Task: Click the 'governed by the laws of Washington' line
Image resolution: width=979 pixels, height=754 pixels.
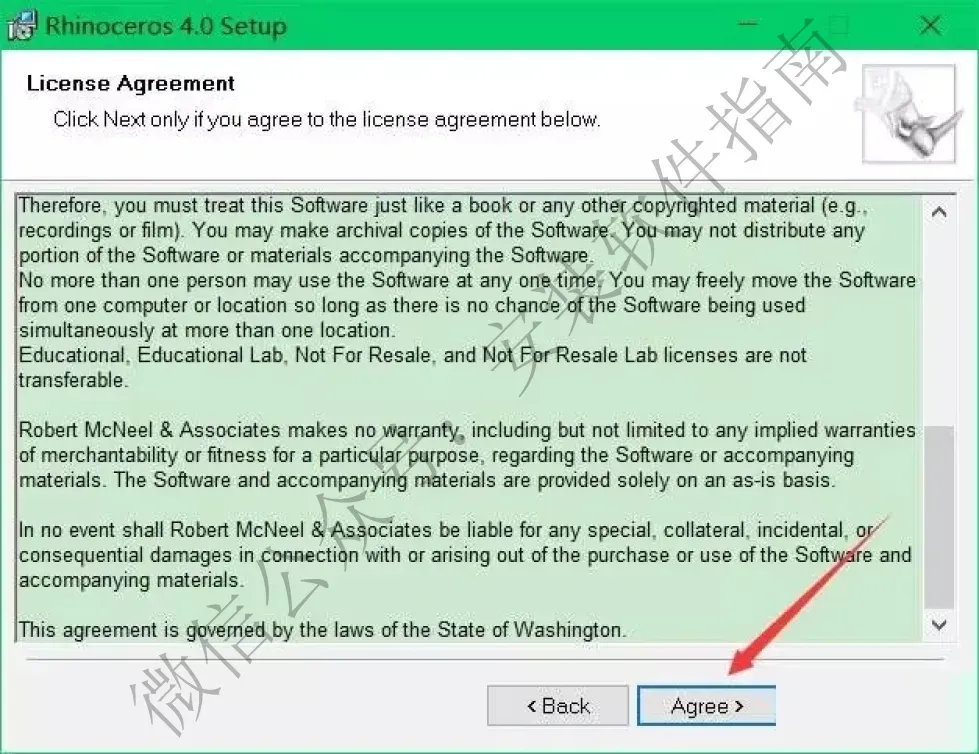Action: (x=322, y=630)
